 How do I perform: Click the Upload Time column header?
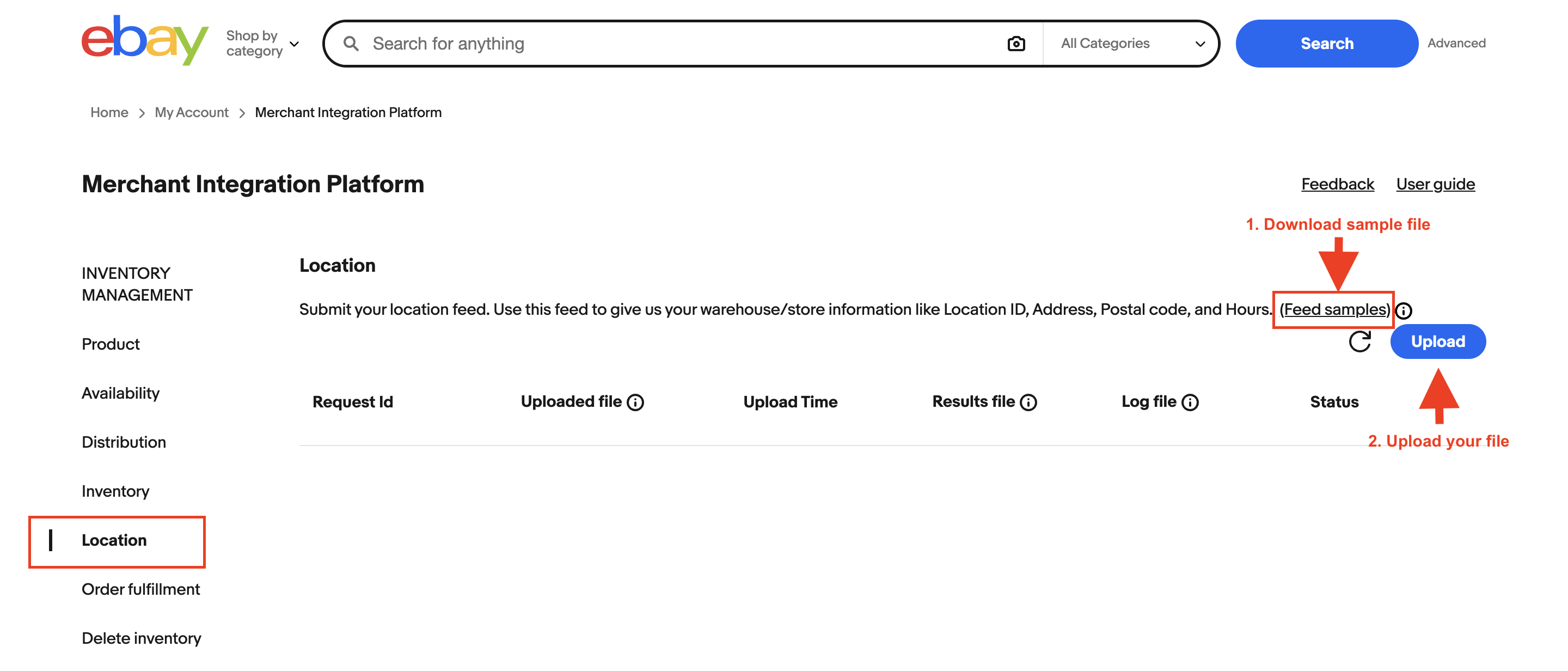790,402
